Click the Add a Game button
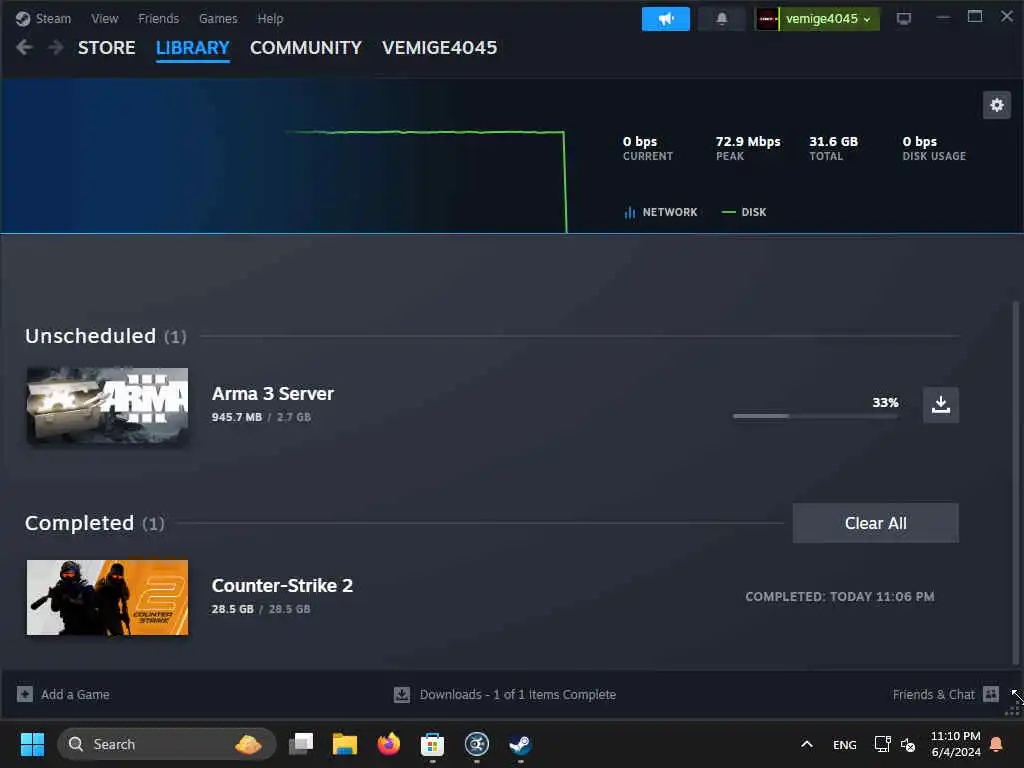 pyautogui.click(x=63, y=694)
